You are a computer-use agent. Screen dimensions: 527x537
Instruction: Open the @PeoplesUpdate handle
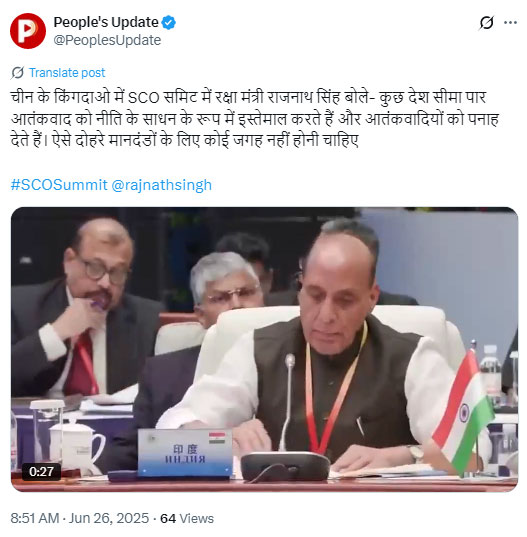pyautogui.click(x=107, y=40)
